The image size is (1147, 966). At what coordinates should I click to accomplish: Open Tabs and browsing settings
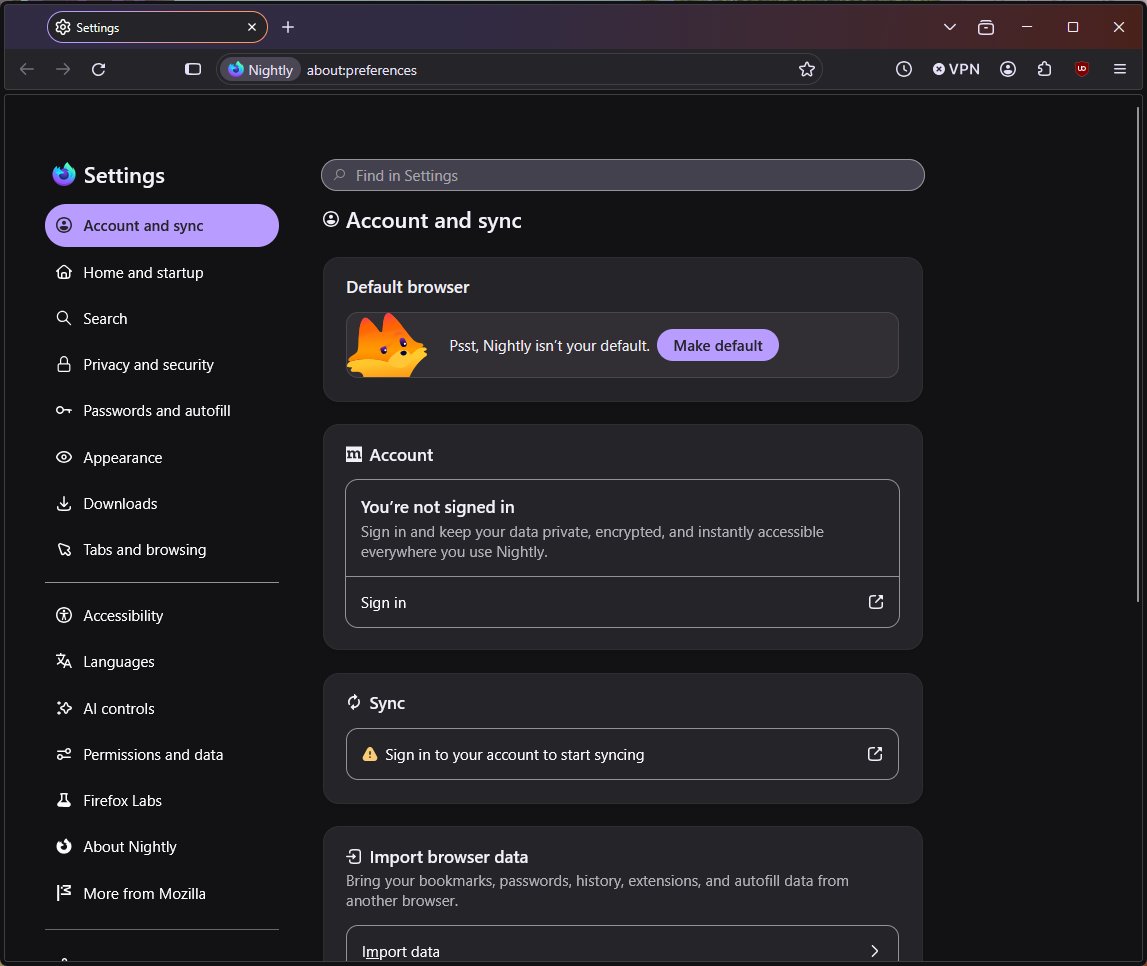(162, 549)
